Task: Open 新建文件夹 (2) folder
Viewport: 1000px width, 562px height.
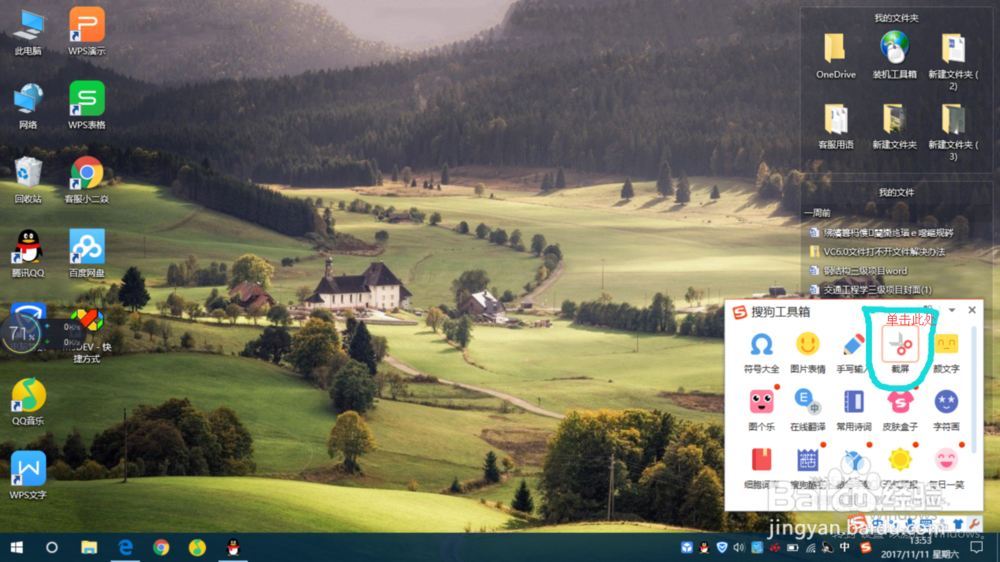Action: tap(953, 61)
